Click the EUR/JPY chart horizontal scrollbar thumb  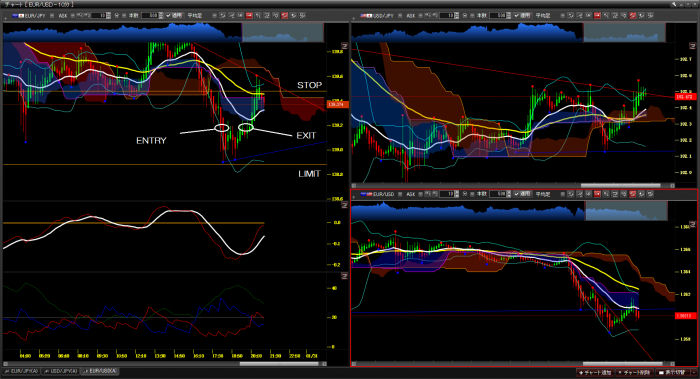pyautogui.click(x=279, y=364)
